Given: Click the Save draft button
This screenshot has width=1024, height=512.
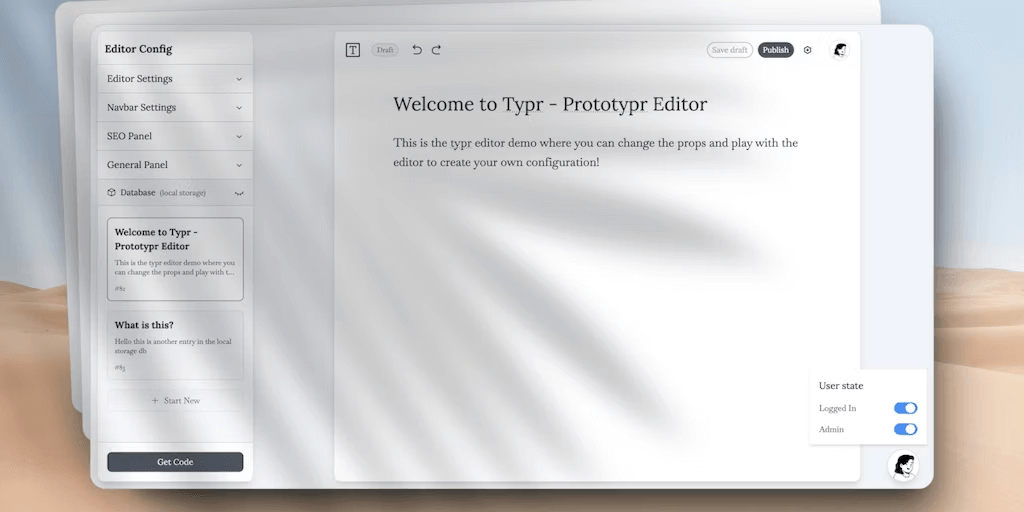Looking at the screenshot, I should [x=730, y=50].
